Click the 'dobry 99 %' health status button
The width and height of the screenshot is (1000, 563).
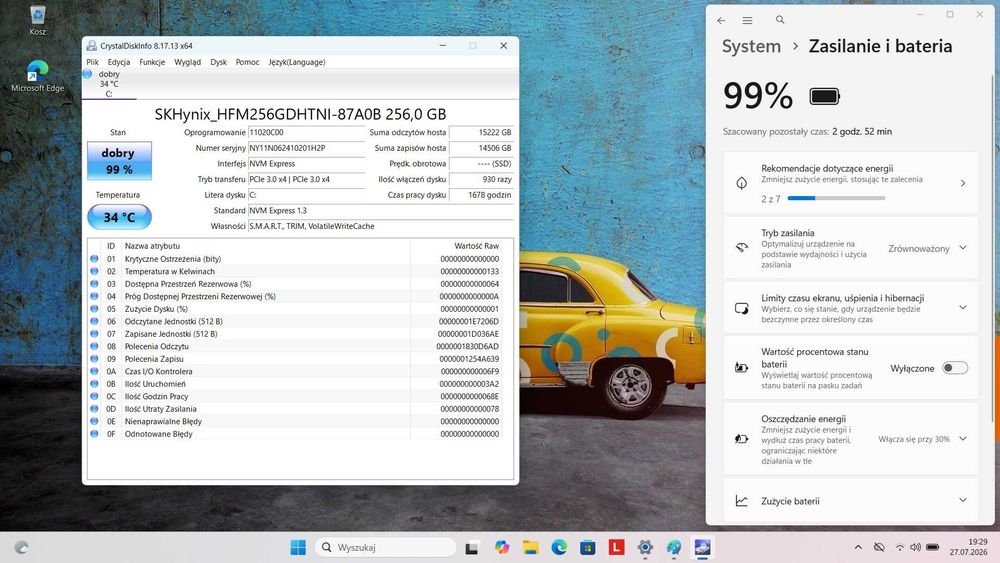[119, 161]
